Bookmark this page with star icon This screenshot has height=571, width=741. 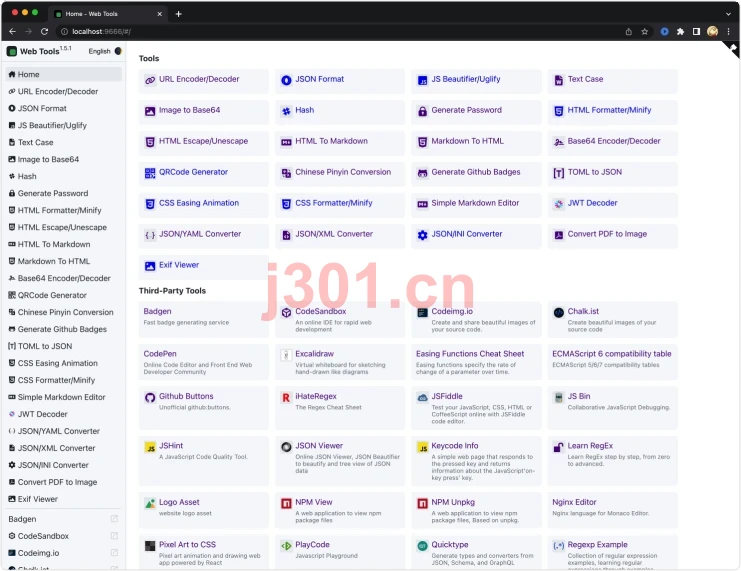(645, 32)
